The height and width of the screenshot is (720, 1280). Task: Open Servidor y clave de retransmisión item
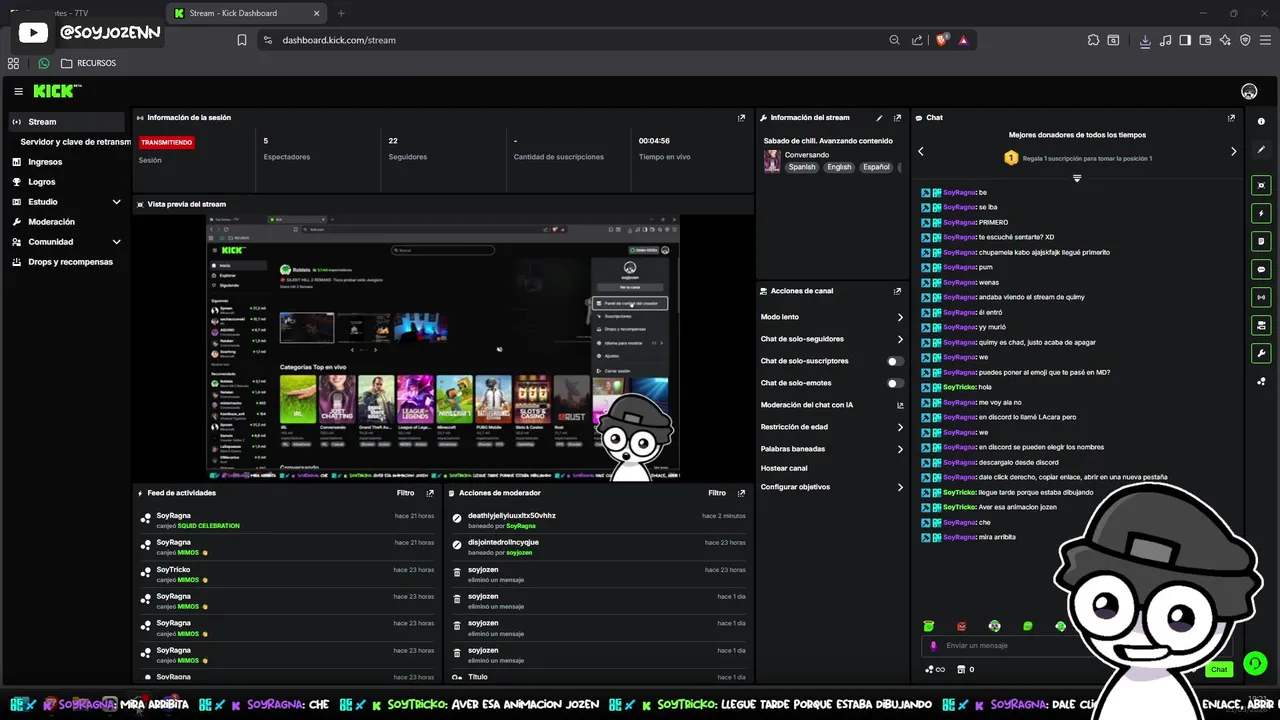[75, 142]
